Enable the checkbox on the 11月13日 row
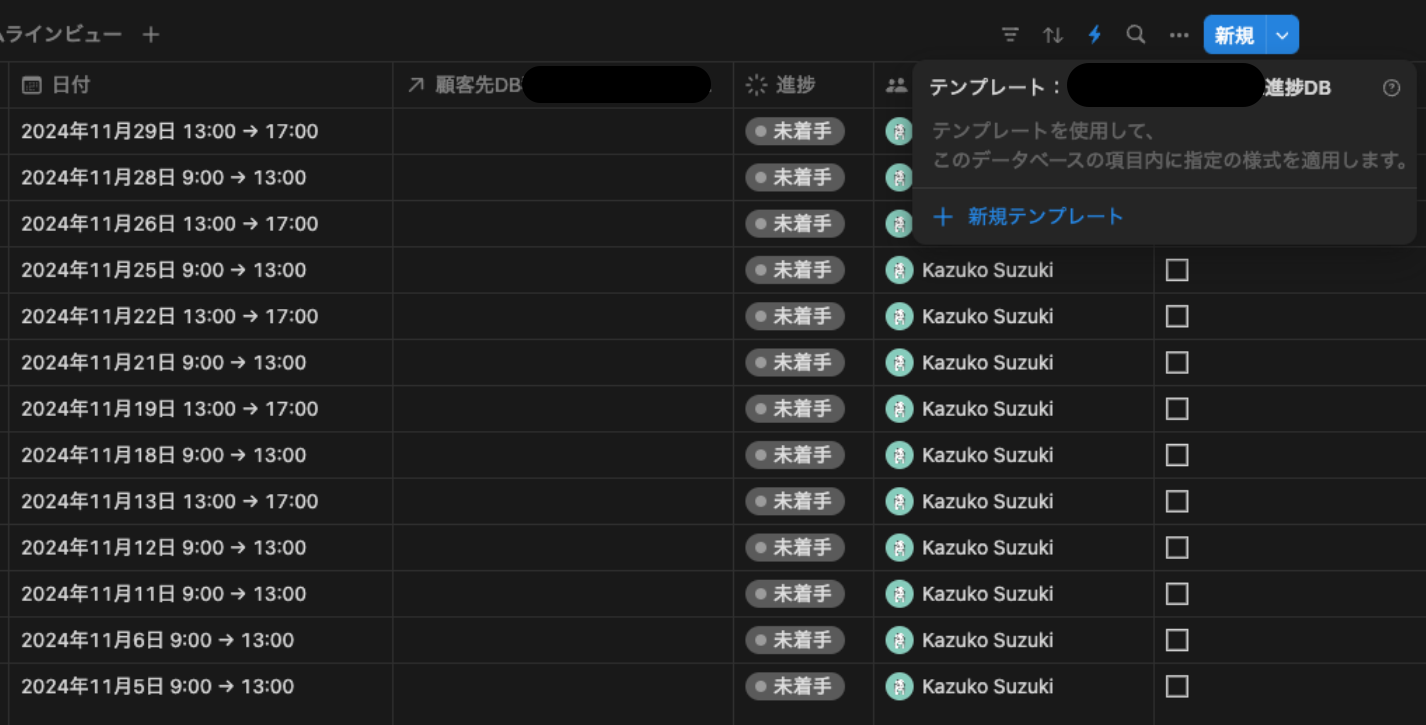1426x725 pixels. [1176, 501]
